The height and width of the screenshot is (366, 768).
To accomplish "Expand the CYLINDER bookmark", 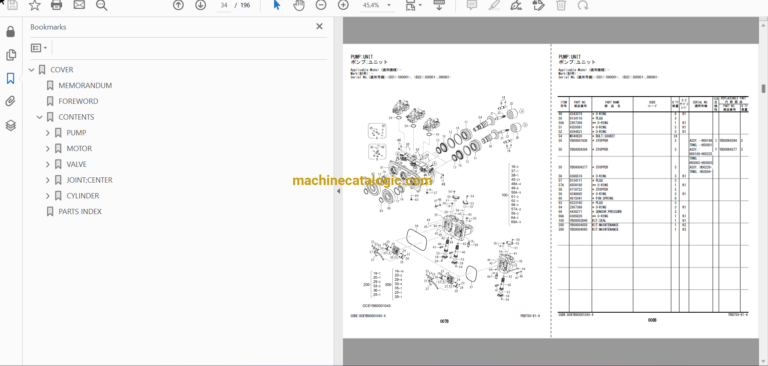I will [48, 195].
